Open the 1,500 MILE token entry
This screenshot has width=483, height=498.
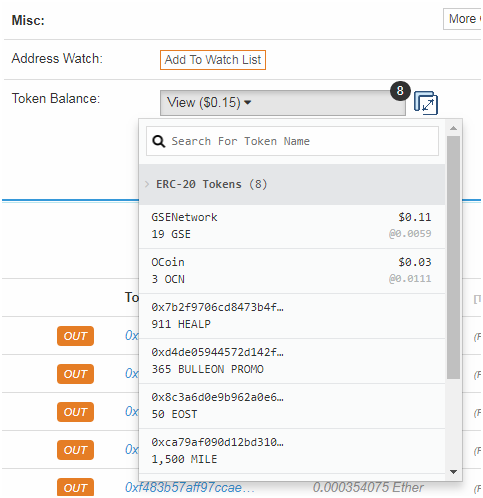pos(292,451)
